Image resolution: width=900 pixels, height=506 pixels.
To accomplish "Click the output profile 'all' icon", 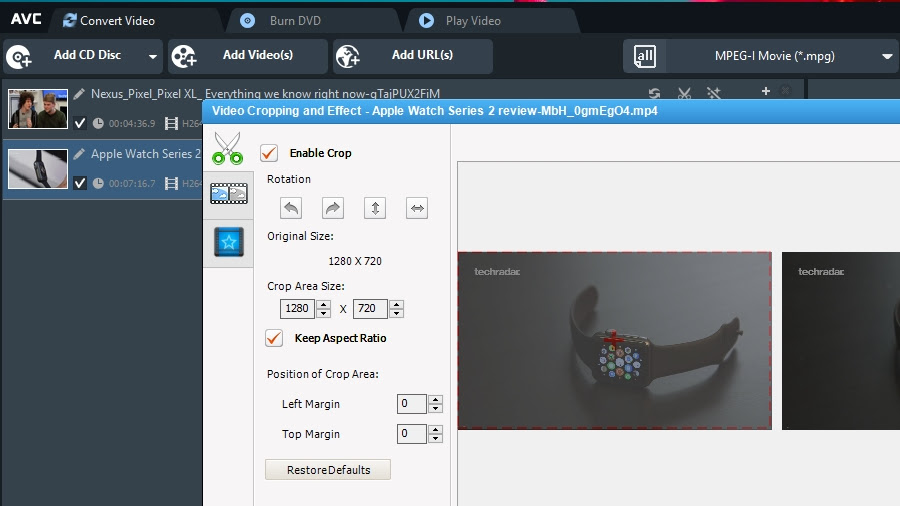I will 645,56.
